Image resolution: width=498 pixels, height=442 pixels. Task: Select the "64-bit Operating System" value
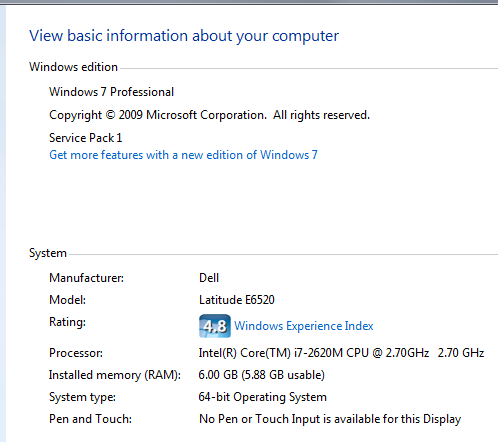pos(262,397)
